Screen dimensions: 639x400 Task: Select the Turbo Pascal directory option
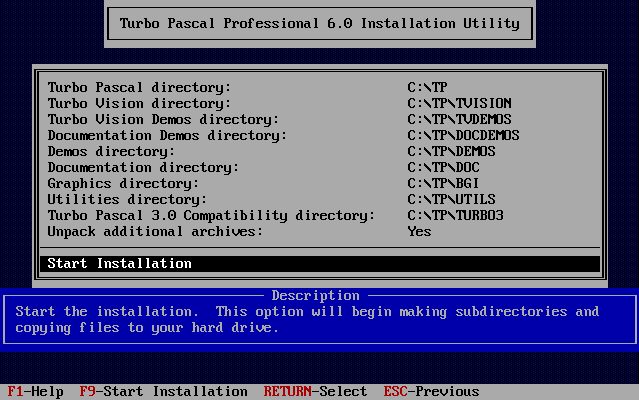tap(139, 87)
